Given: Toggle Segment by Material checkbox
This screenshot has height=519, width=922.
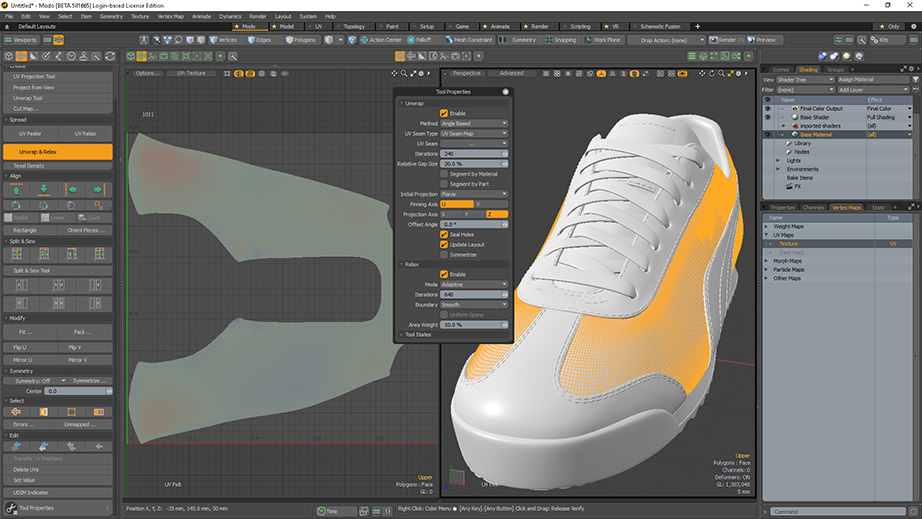Looking at the screenshot, I should 444,174.
